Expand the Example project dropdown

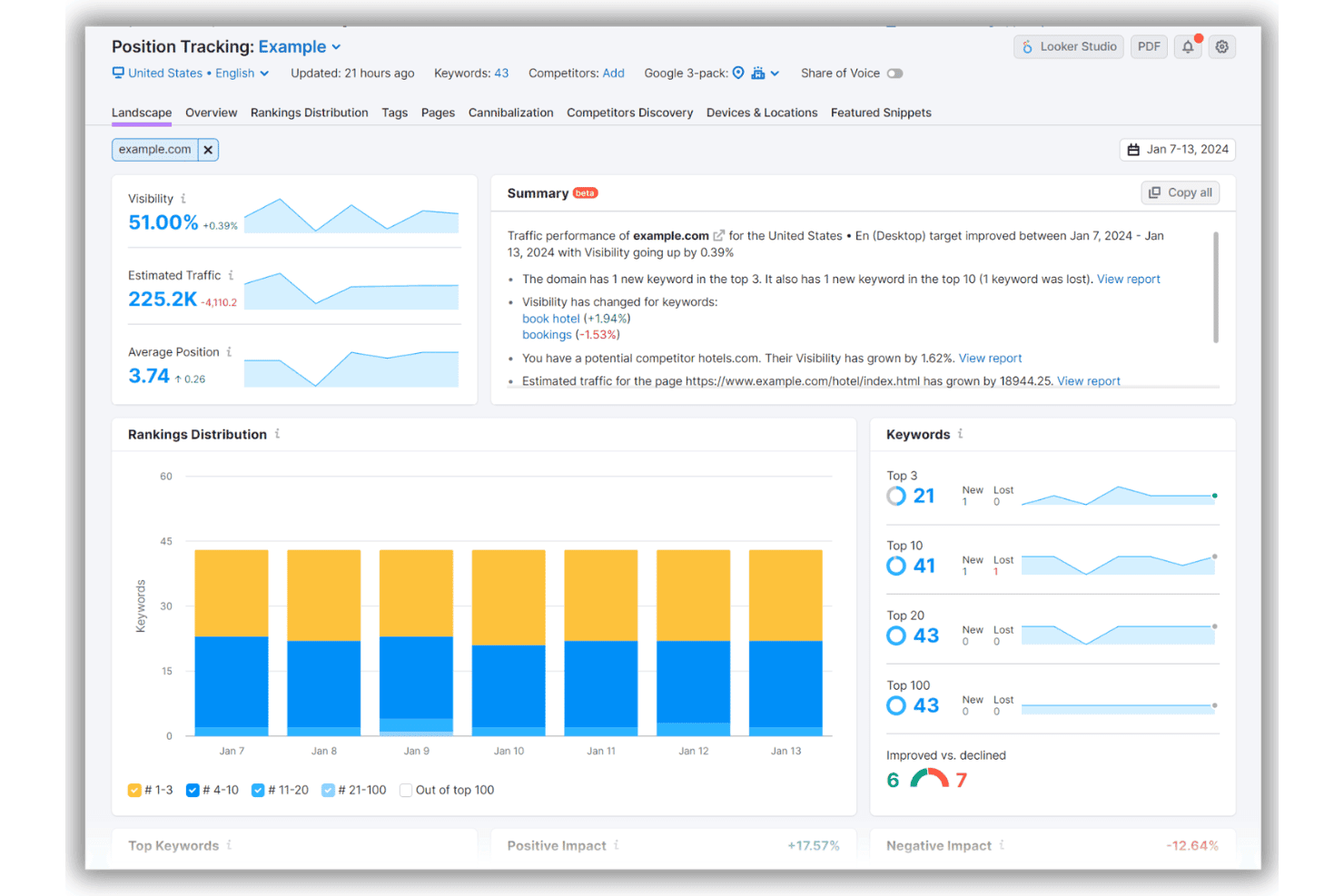pos(300,46)
